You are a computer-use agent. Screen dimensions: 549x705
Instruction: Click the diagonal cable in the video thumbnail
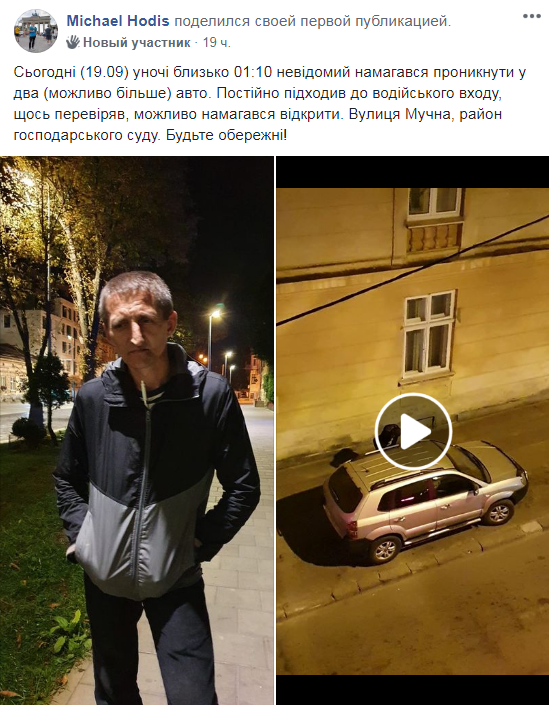point(413,270)
